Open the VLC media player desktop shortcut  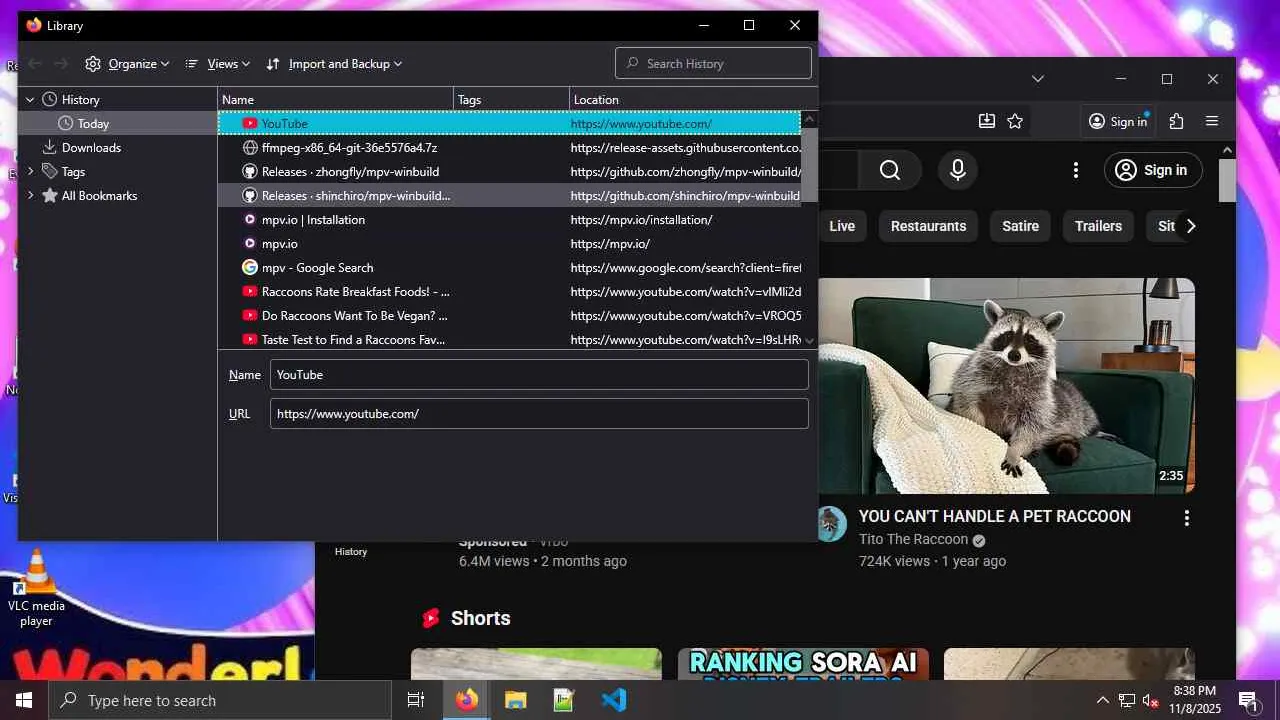pos(36,588)
